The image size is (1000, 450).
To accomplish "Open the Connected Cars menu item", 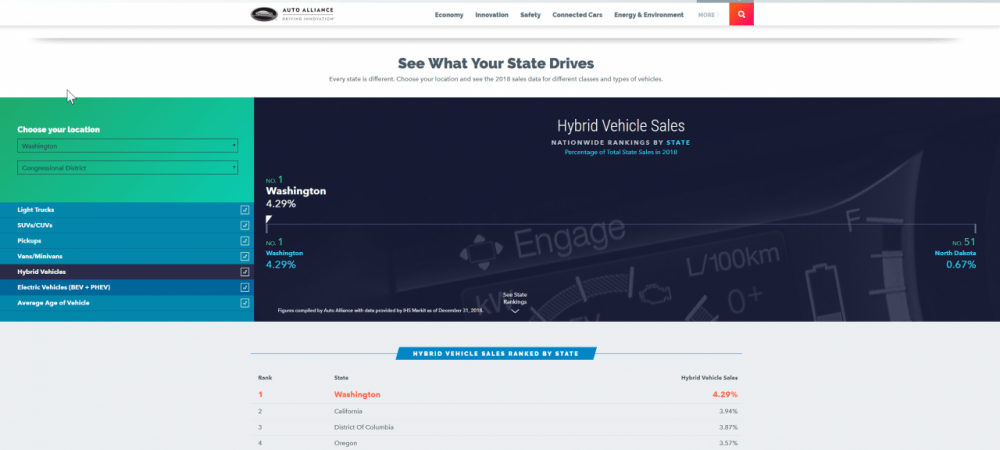I will (x=576, y=15).
